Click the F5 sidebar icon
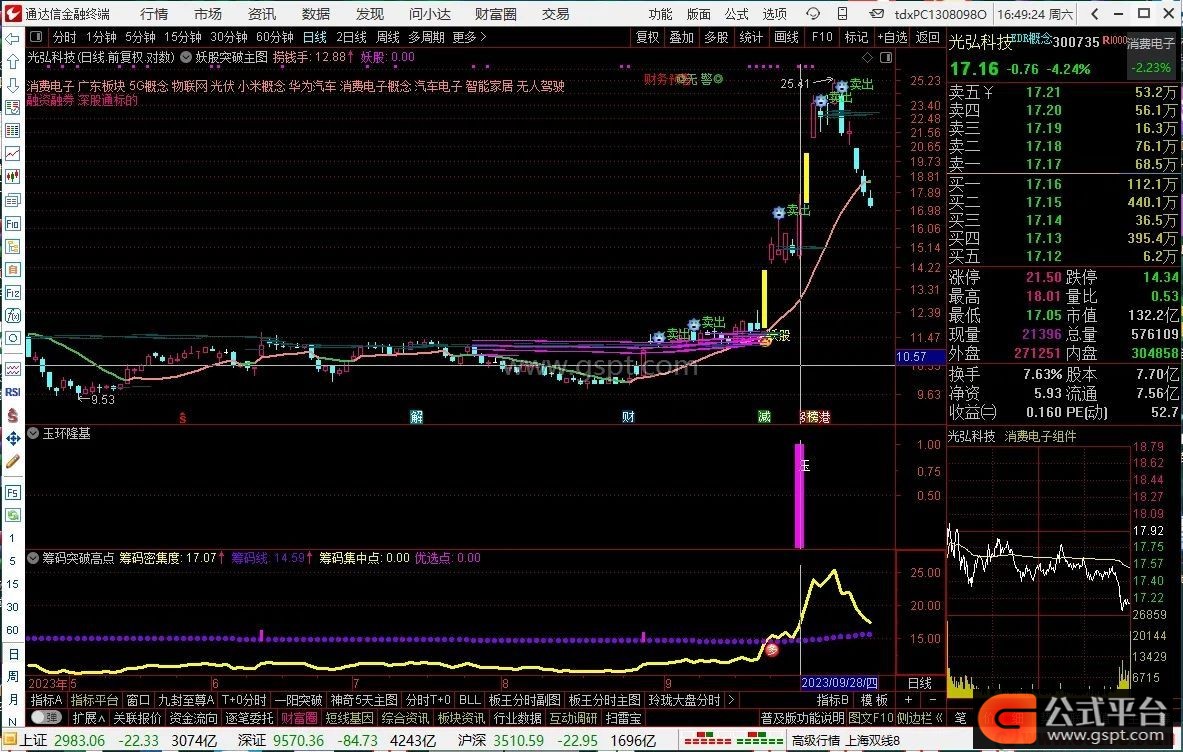 13,493
